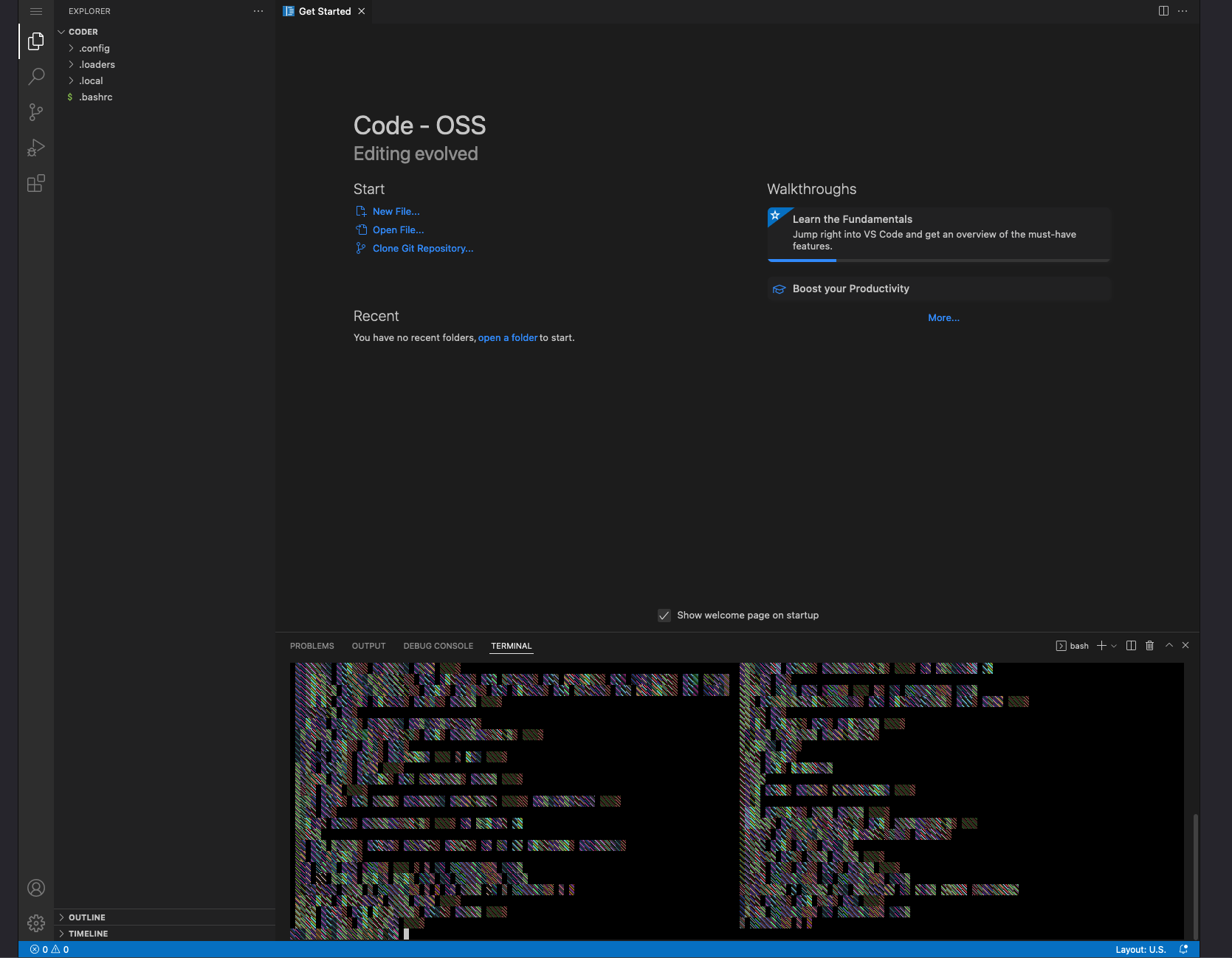Split the terminal
This screenshot has width=1232, height=958.
(x=1131, y=645)
